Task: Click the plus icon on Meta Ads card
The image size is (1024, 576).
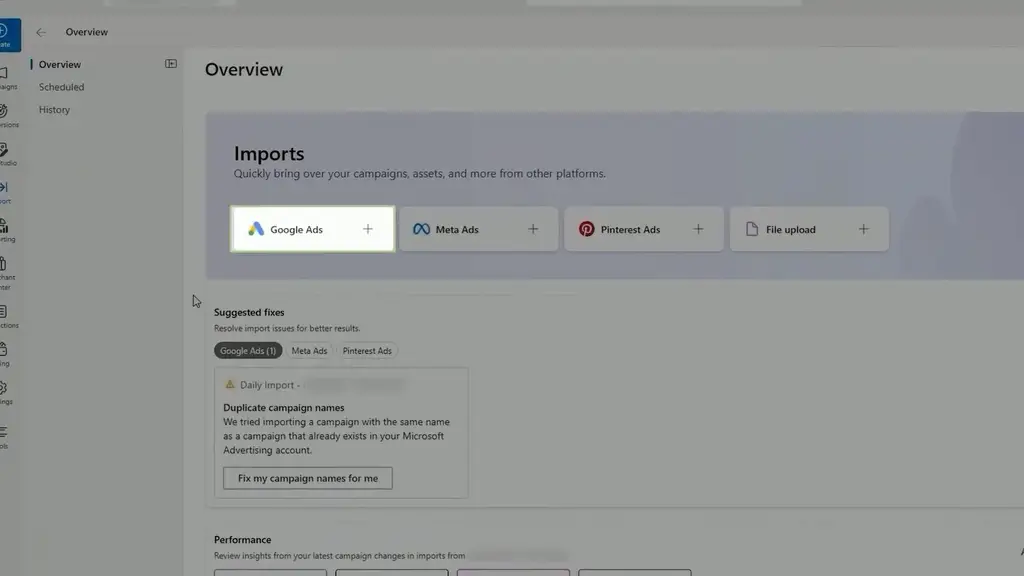Action: point(533,229)
